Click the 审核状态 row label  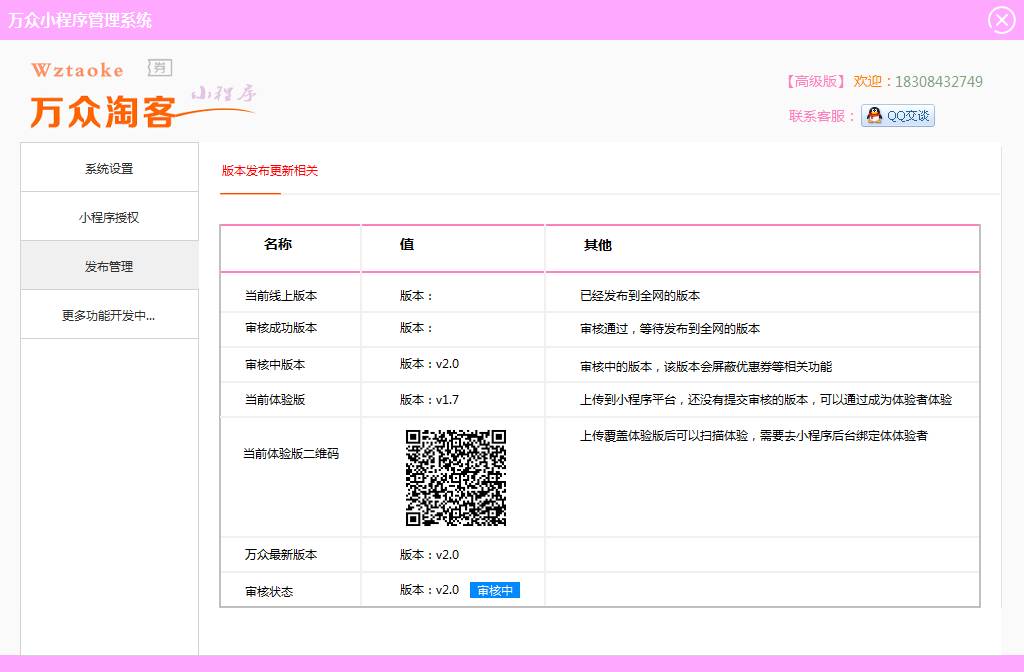pyautogui.click(x=269, y=592)
